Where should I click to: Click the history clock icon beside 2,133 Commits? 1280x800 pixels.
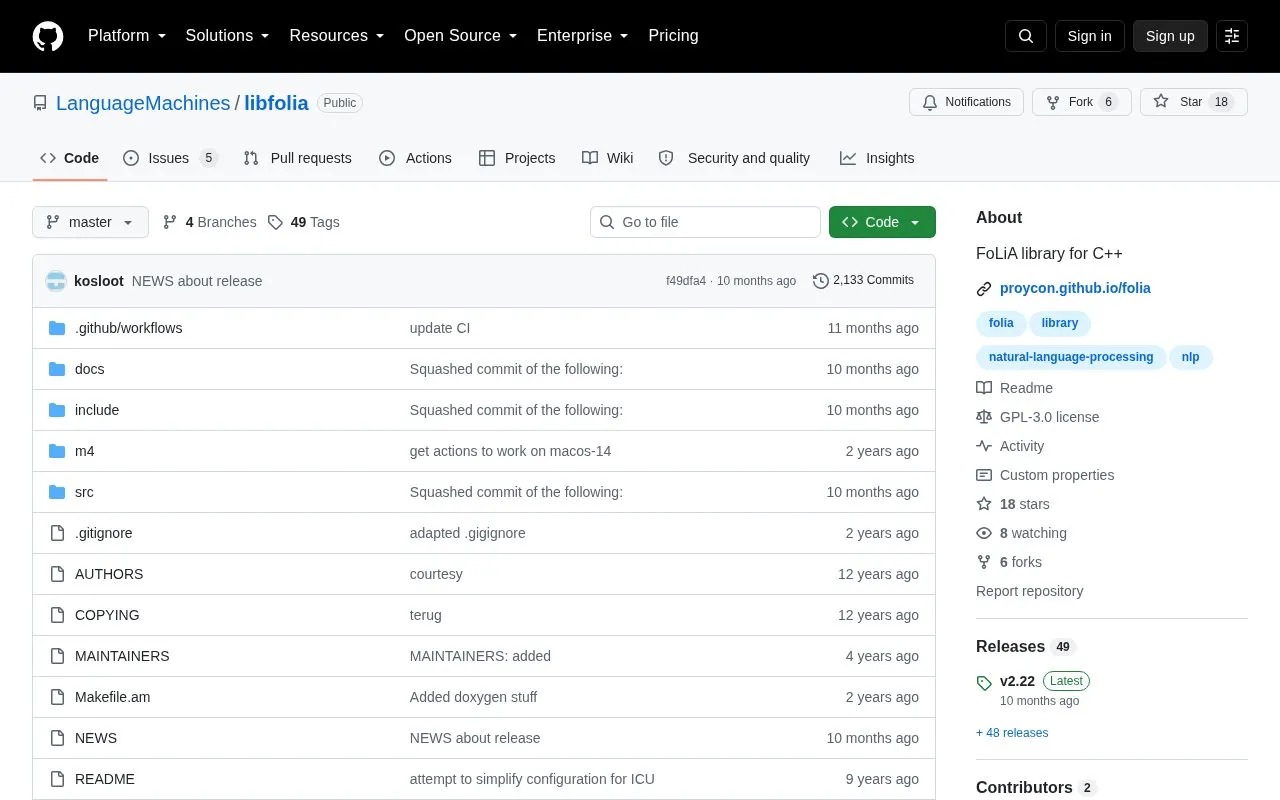821,281
